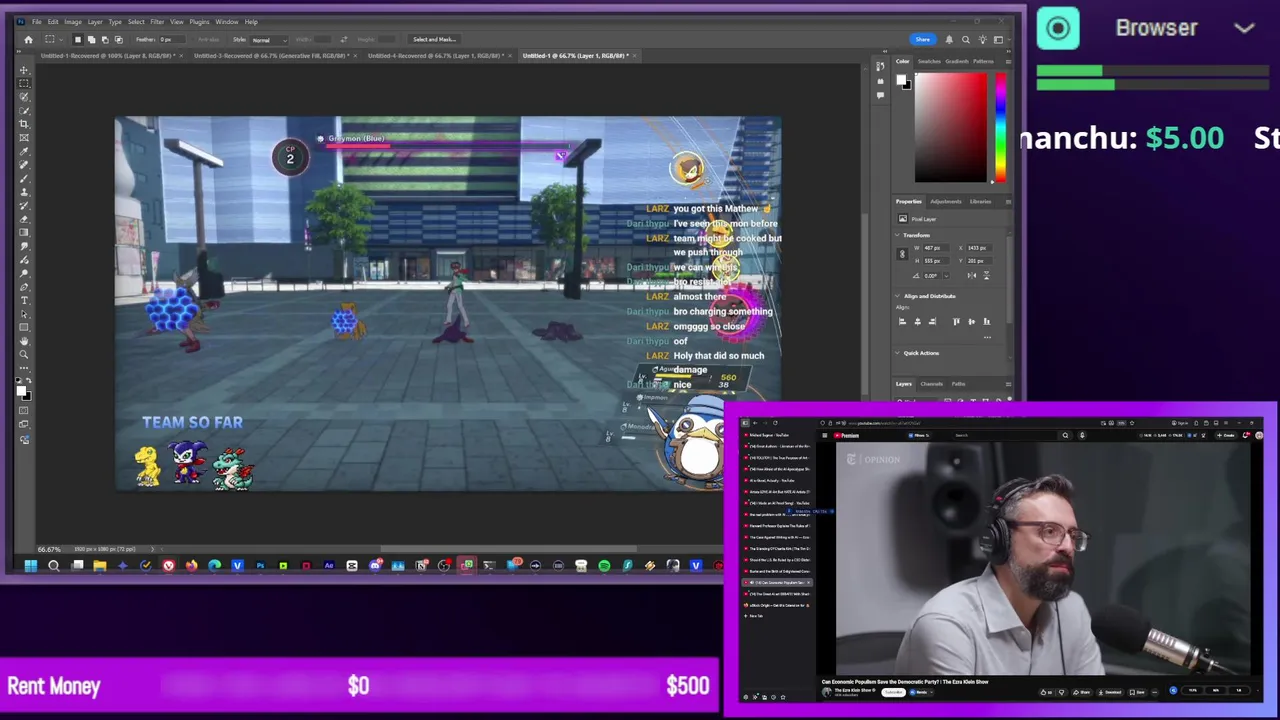Click Select and Mask button
Viewport: 1280px width, 720px height.
(434, 39)
